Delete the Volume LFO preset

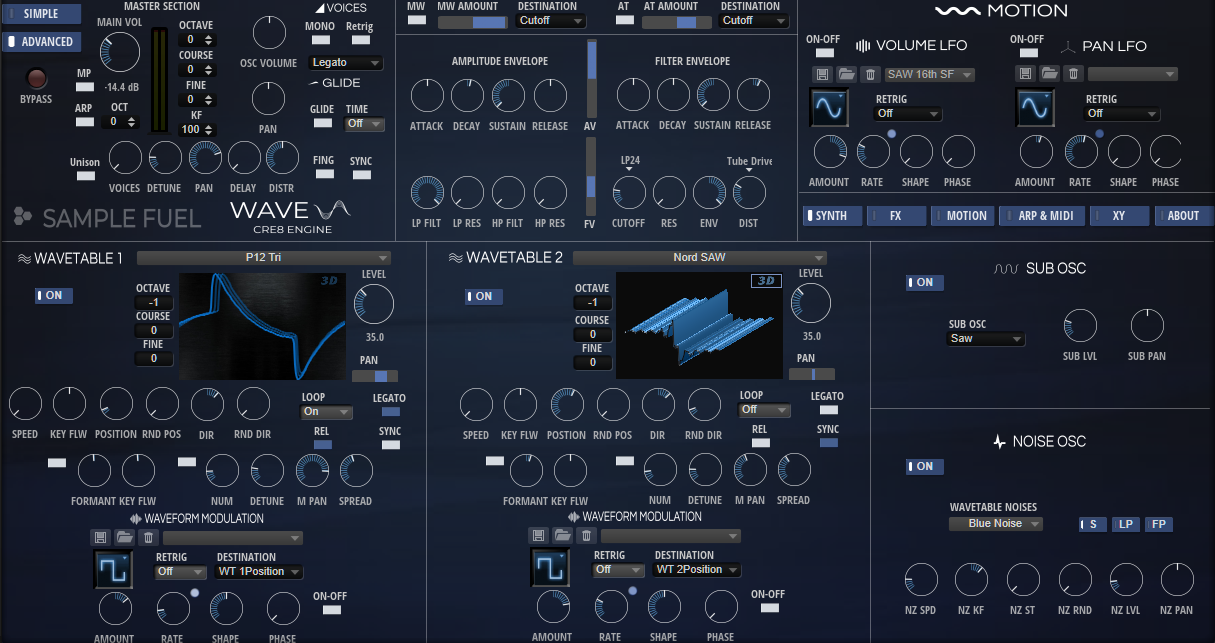pos(870,74)
